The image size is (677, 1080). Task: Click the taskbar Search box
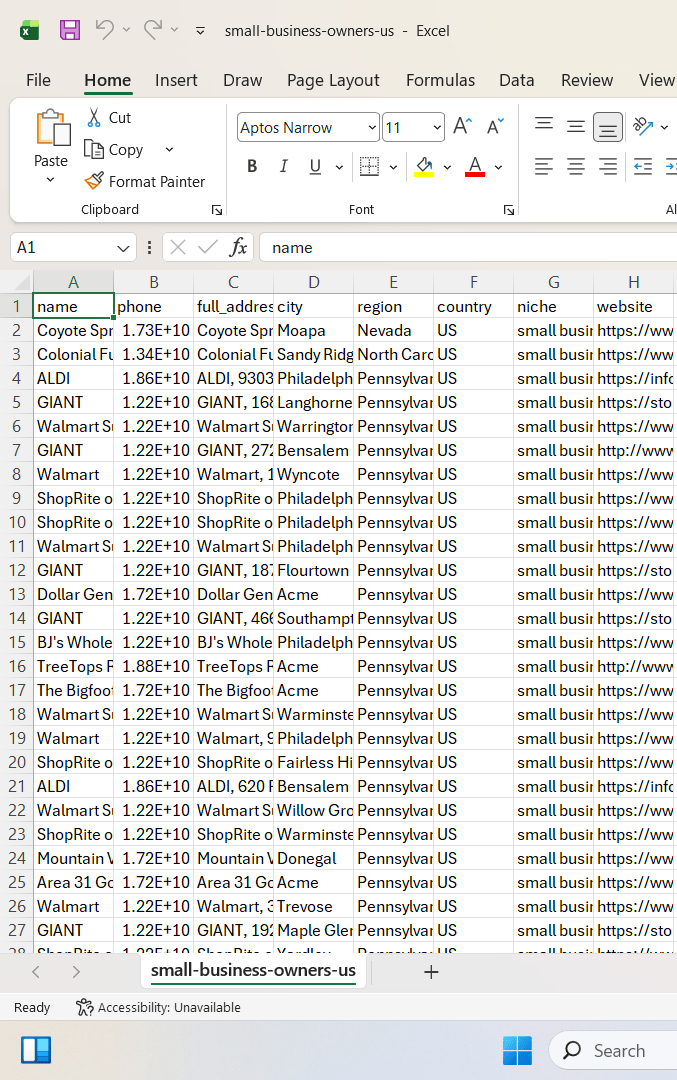(613, 1050)
